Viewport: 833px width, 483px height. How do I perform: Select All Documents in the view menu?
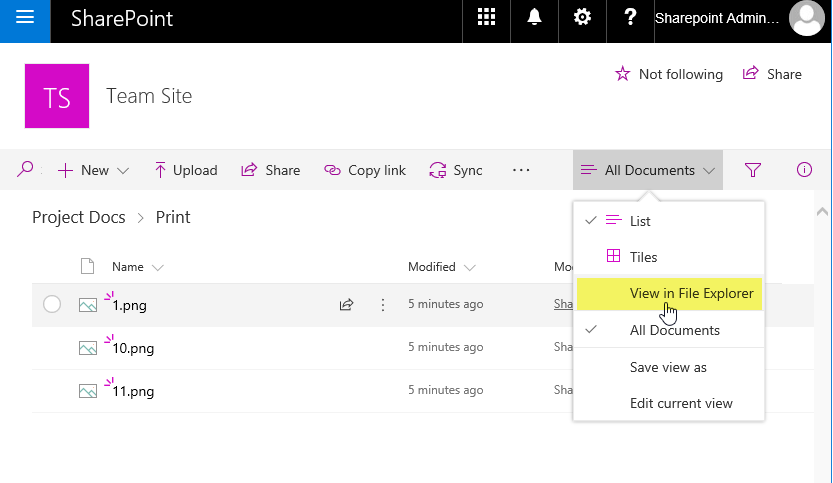669,331
